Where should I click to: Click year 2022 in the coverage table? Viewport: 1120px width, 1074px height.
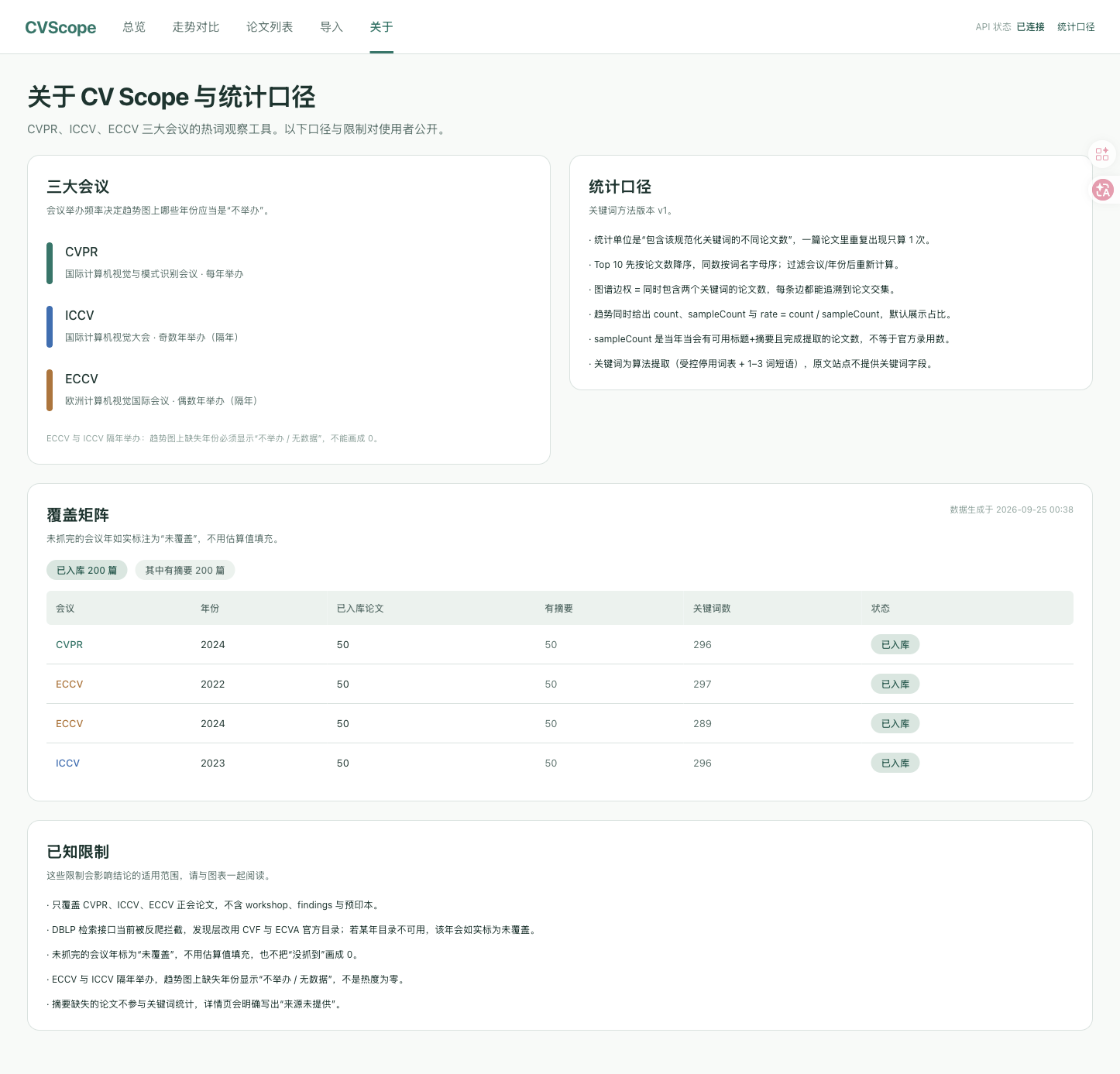(x=213, y=685)
